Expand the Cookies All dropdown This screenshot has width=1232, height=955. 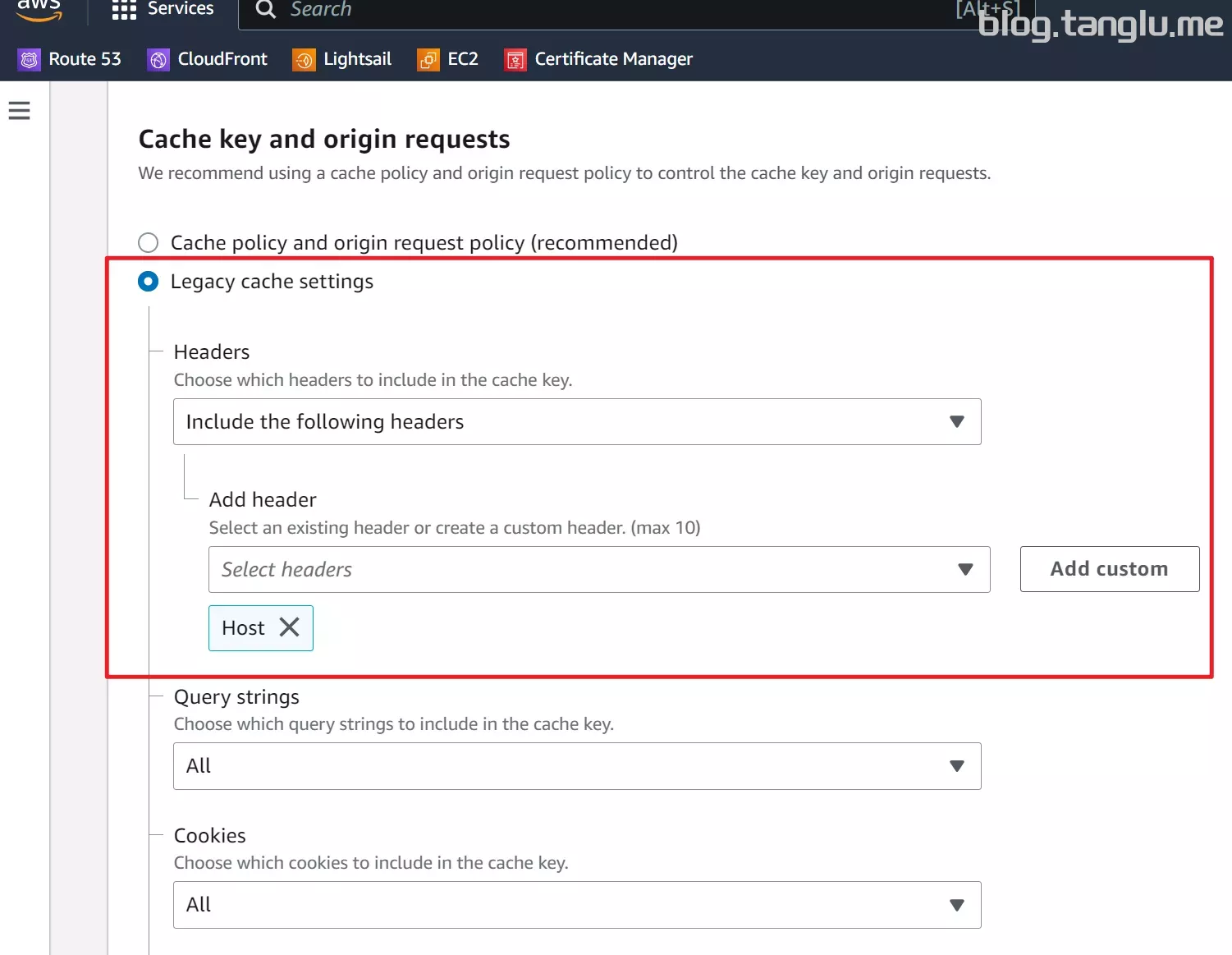577,905
